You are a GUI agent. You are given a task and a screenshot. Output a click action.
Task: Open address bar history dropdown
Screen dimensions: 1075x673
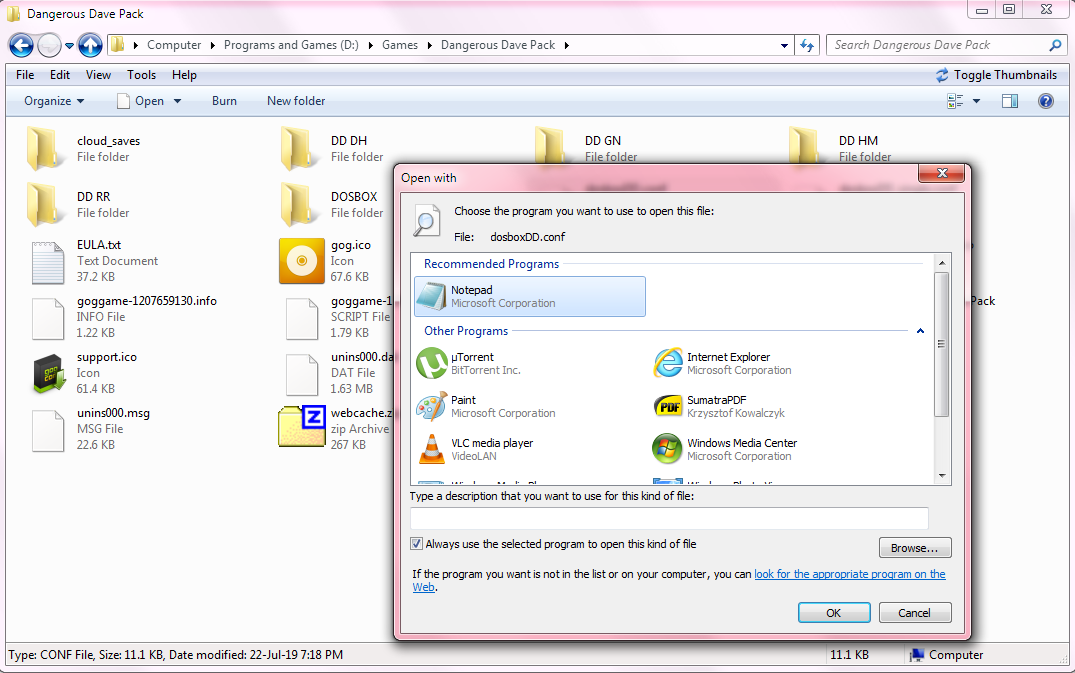[x=784, y=46]
